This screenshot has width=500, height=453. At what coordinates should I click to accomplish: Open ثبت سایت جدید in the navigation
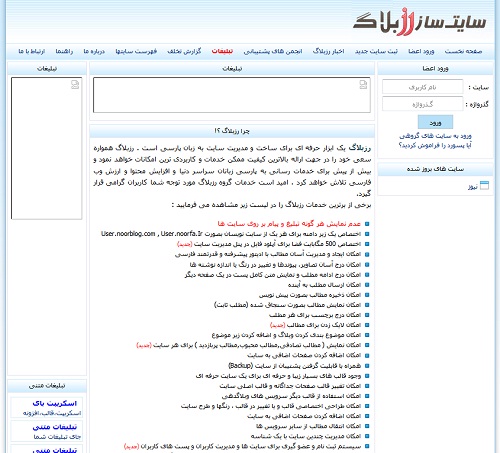[376, 51]
